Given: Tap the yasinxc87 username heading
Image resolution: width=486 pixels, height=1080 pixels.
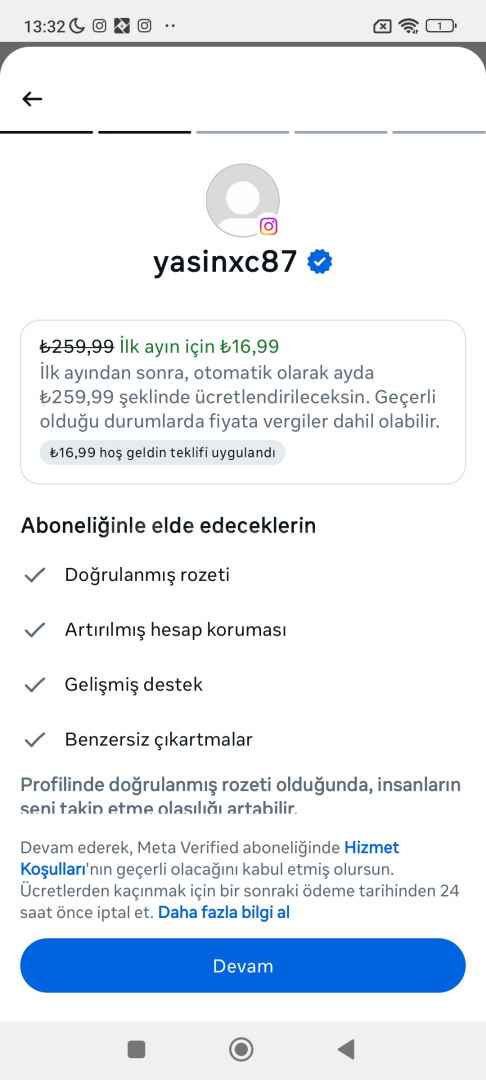Looking at the screenshot, I should coord(226,262).
